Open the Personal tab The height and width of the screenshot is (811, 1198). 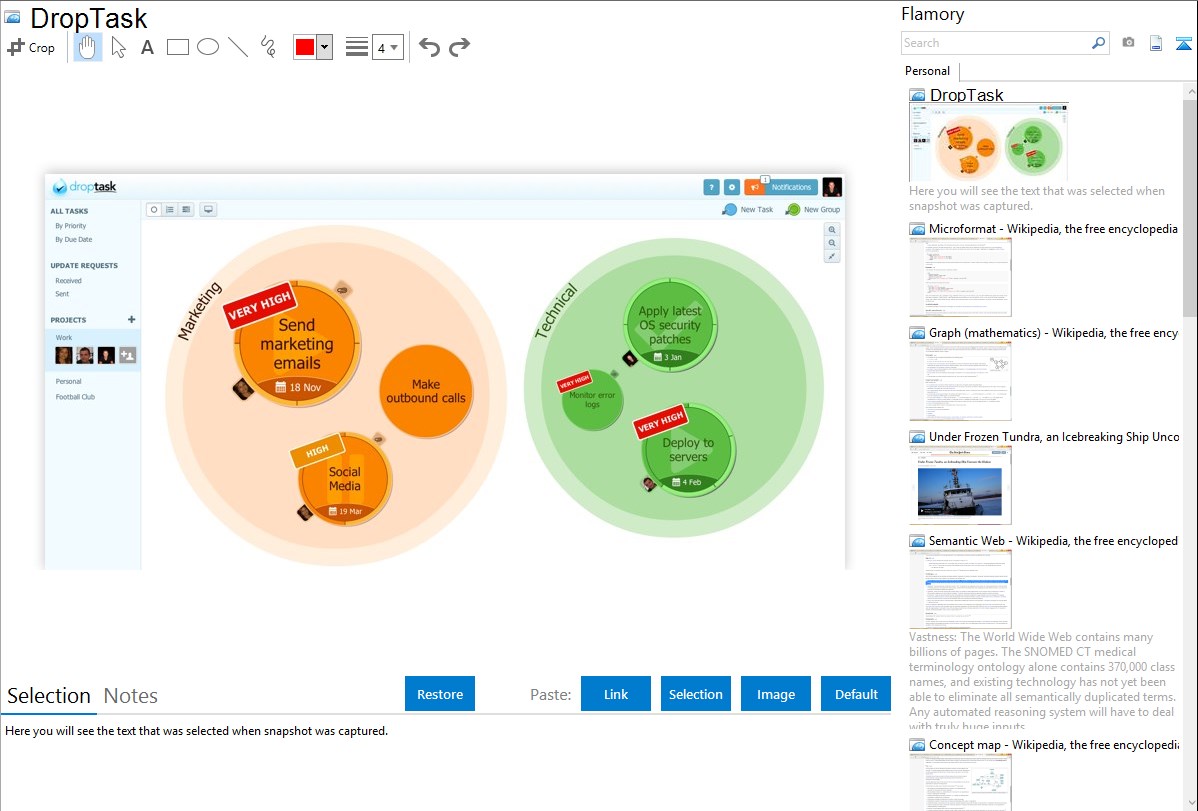point(928,71)
